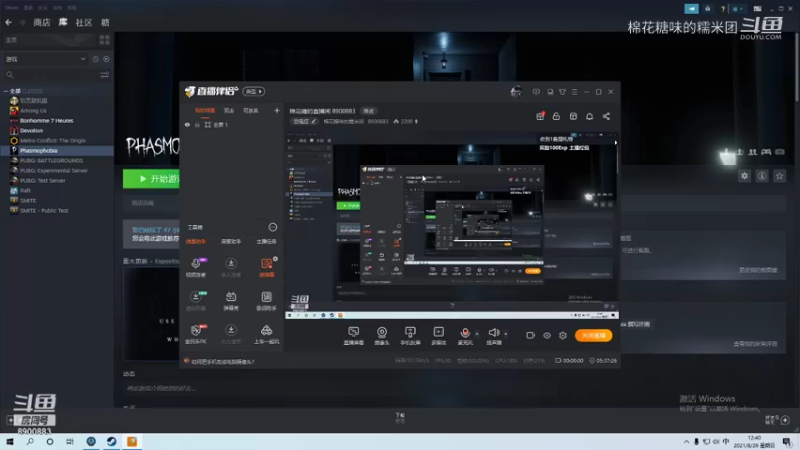Switch Steam library to grid view icon
The width and height of the screenshot is (800, 450).
pyautogui.click(x=105, y=40)
